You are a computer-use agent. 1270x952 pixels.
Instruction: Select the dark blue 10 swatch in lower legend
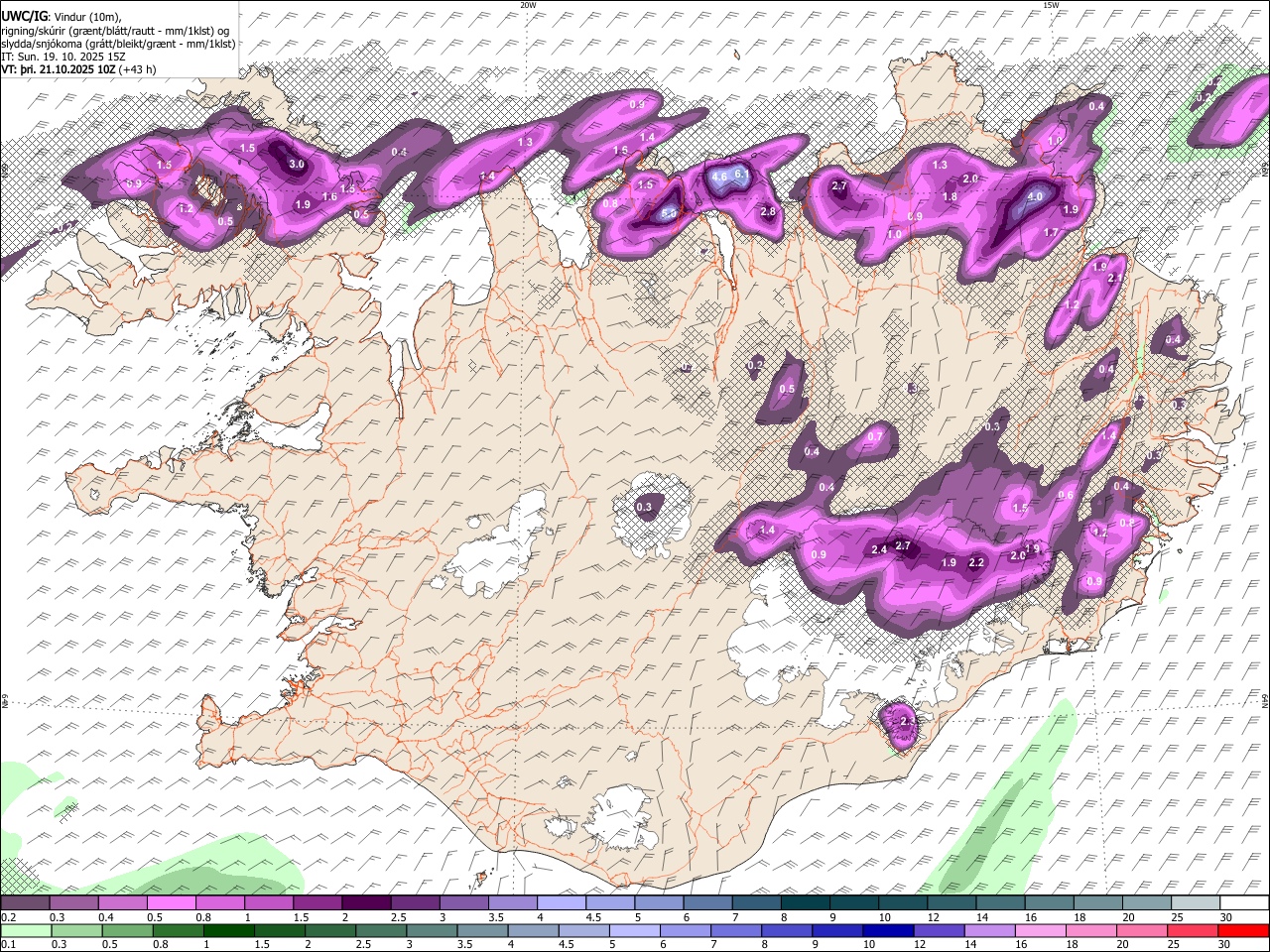(887, 930)
